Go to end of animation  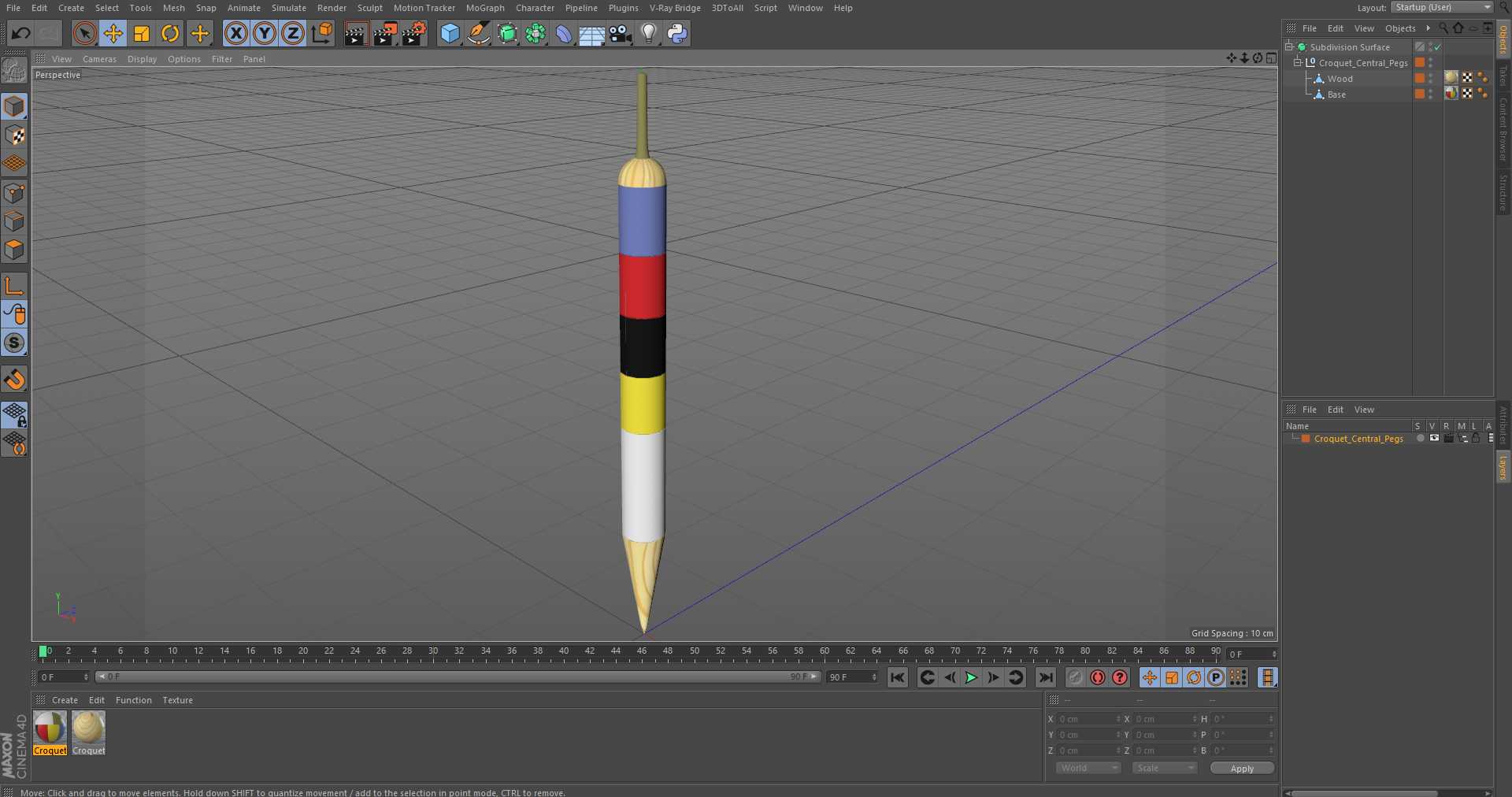click(x=1046, y=677)
